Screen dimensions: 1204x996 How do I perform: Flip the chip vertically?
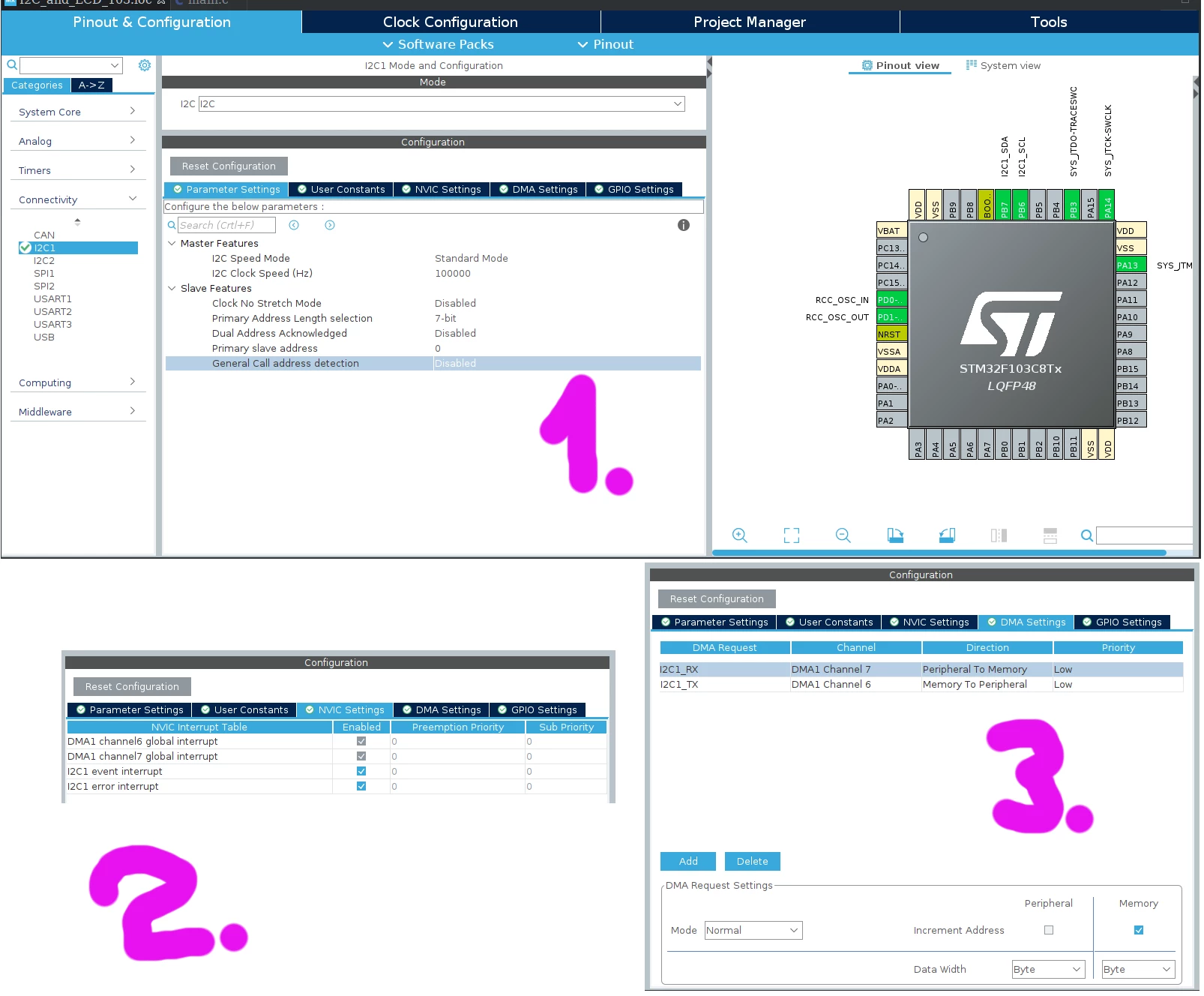tap(1050, 535)
